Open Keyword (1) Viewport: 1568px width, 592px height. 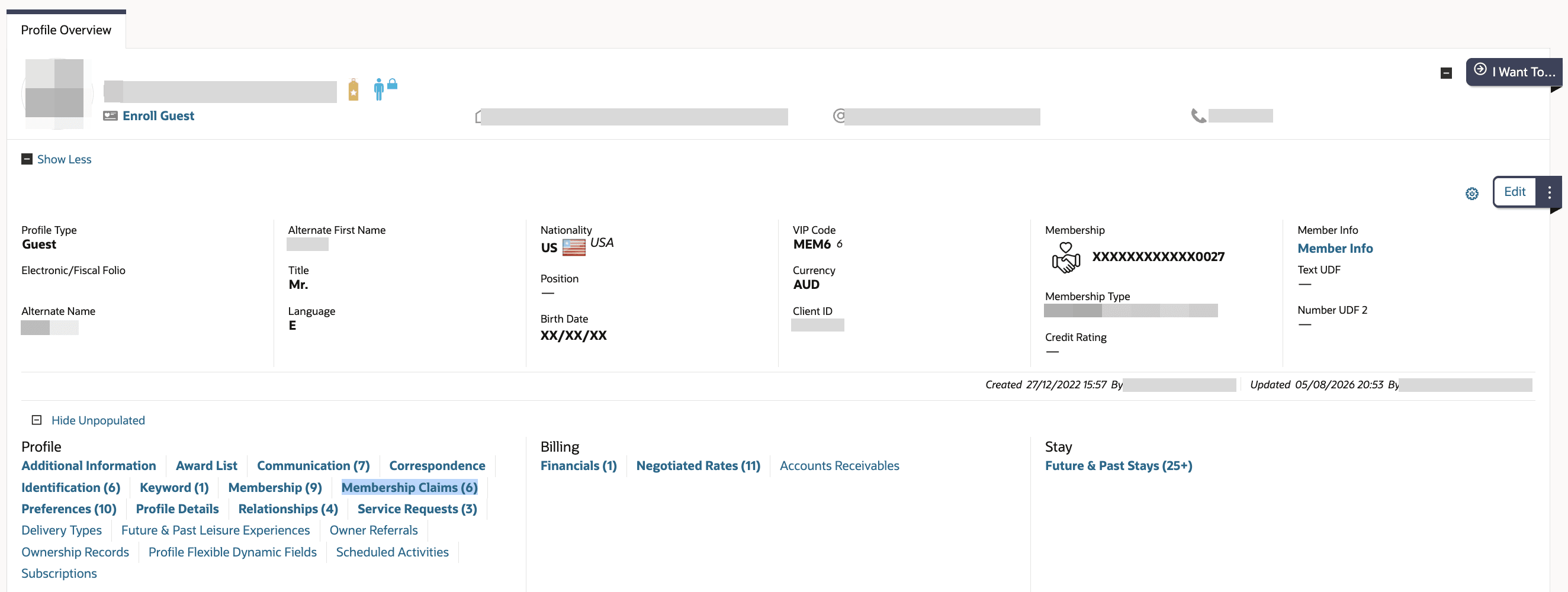click(x=174, y=487)
